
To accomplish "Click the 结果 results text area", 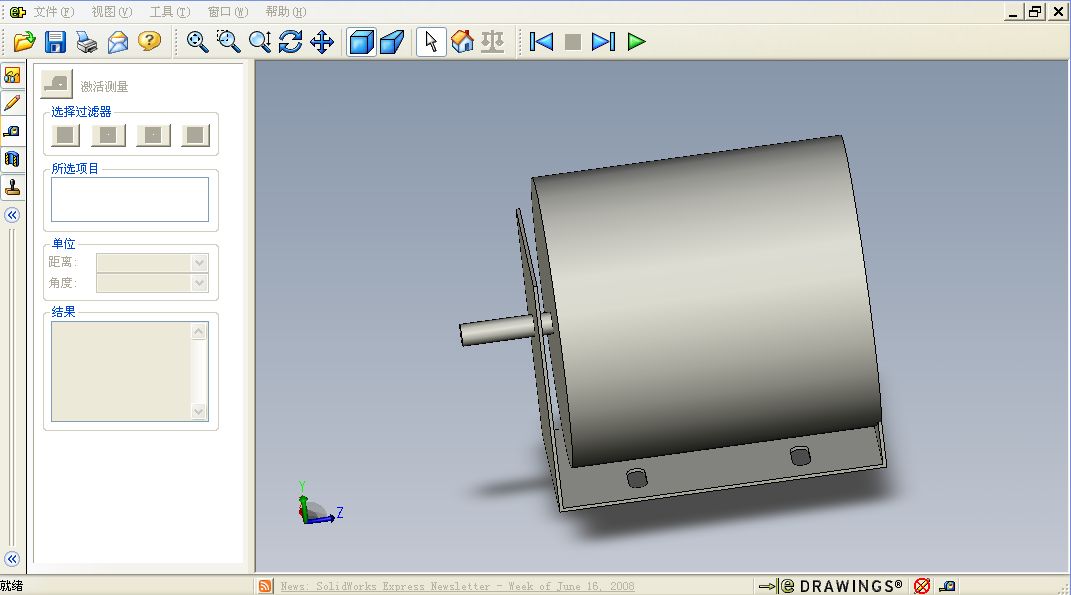I will (x=122, y=372).
